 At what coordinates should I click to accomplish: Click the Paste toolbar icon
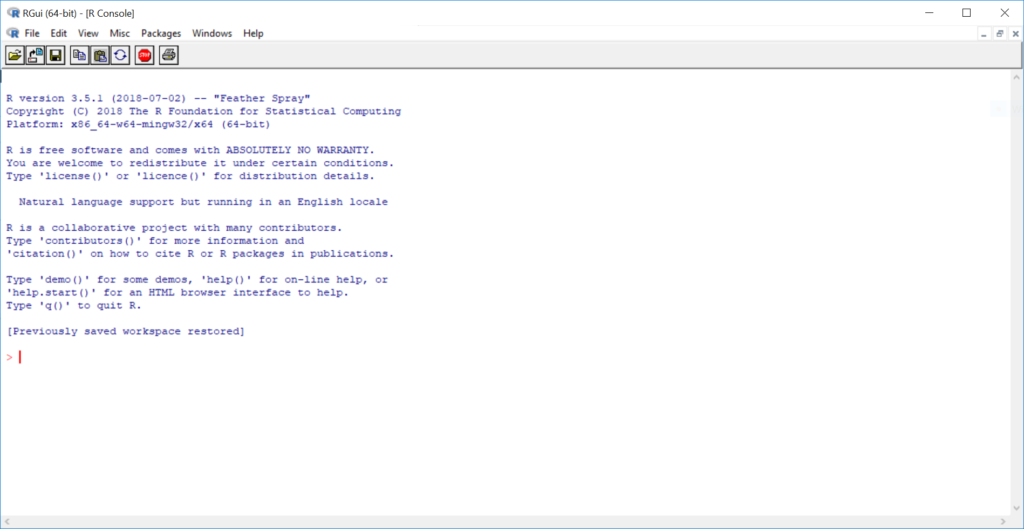(x=100, y=55)
